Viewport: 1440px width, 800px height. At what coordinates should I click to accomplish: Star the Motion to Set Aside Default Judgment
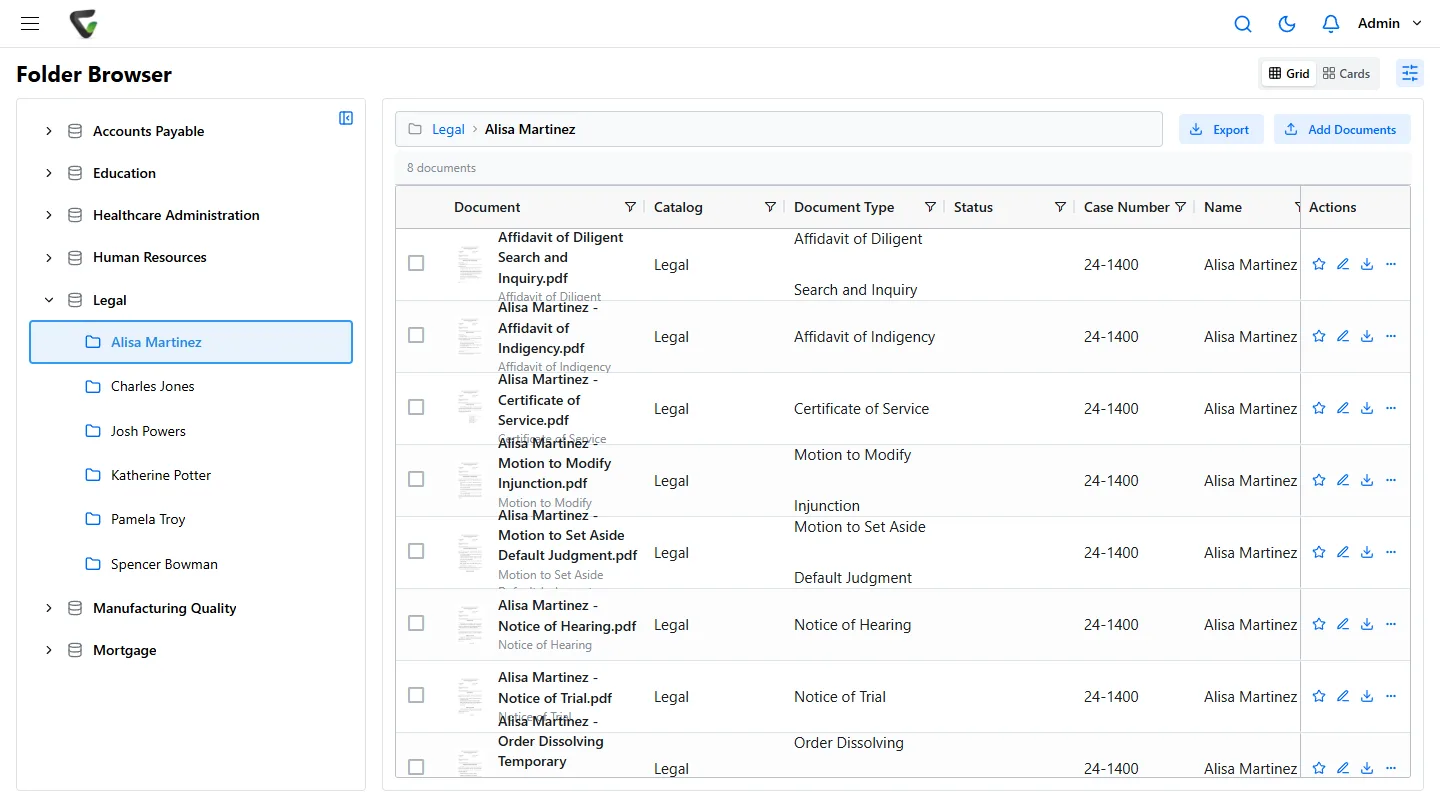pos(1319,552)
